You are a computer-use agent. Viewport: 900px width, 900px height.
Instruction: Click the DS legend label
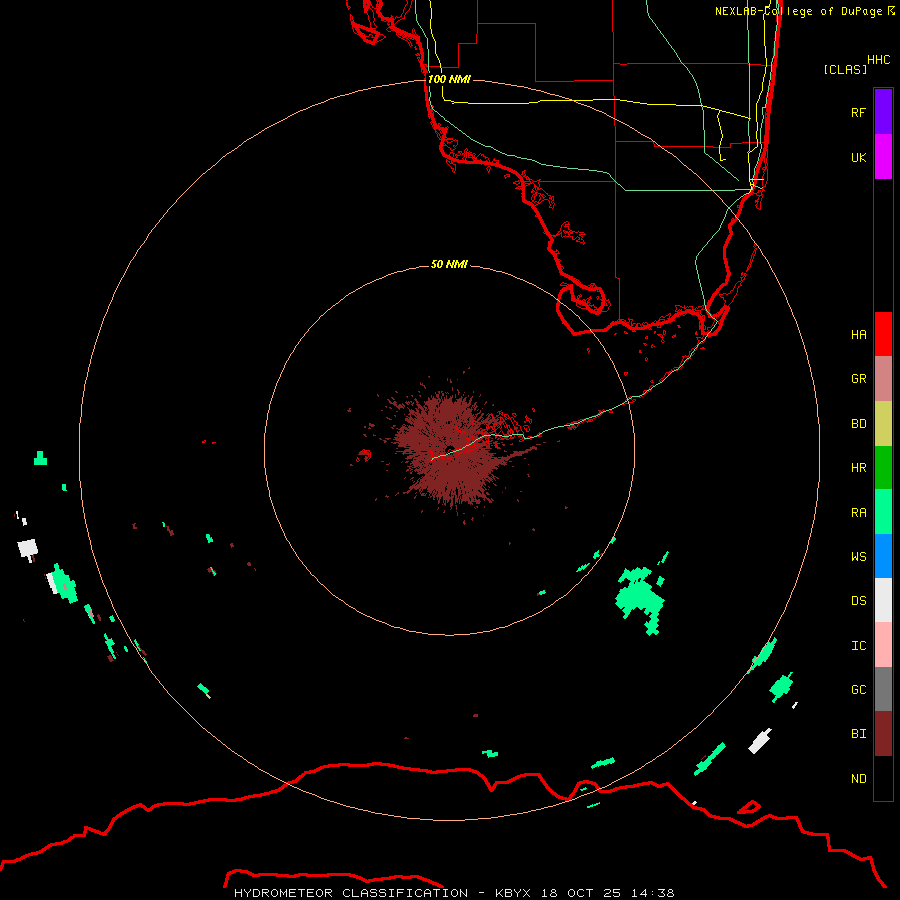tap(858, 601)
